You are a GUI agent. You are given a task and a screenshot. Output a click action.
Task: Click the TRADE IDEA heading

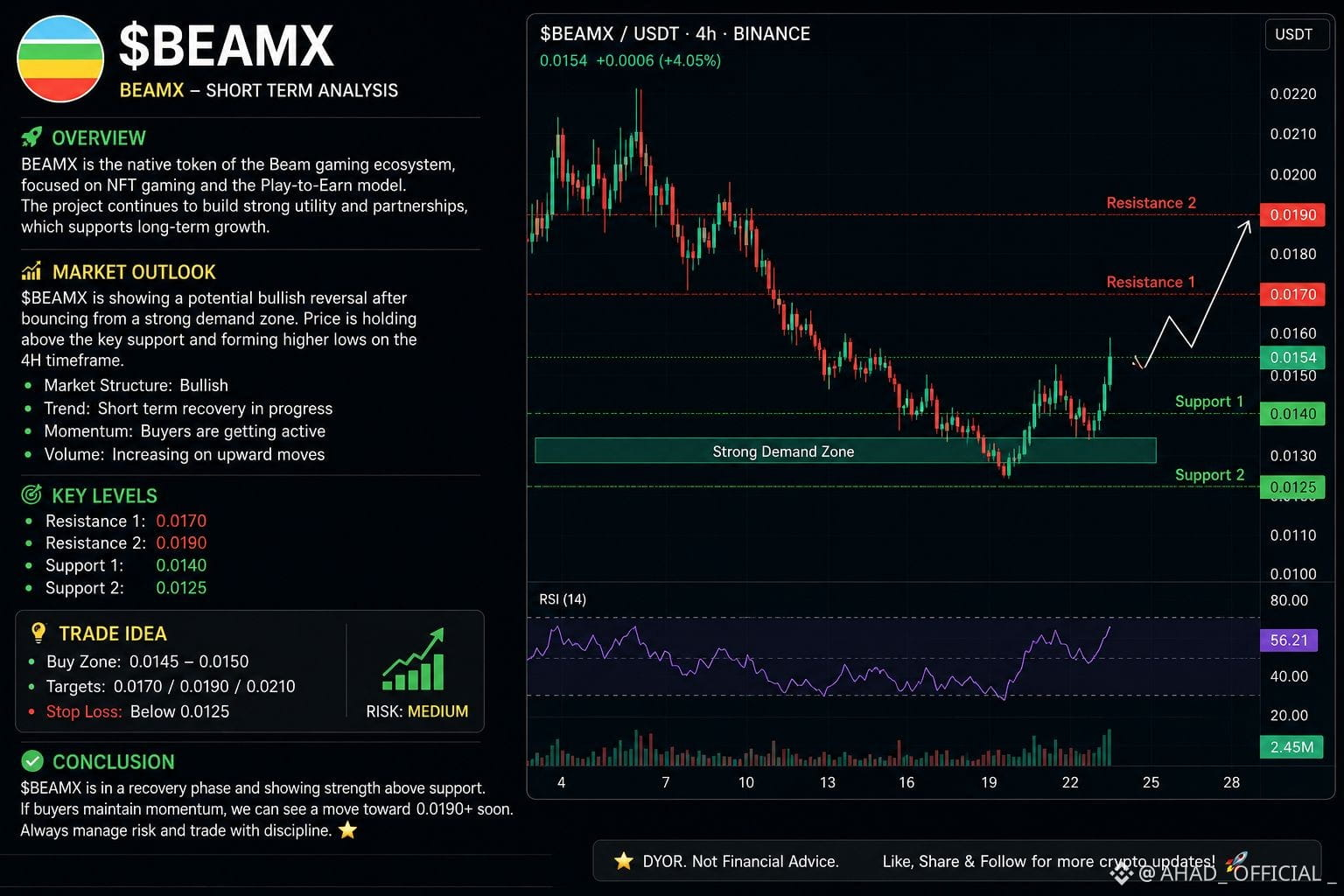pos(113,633)
